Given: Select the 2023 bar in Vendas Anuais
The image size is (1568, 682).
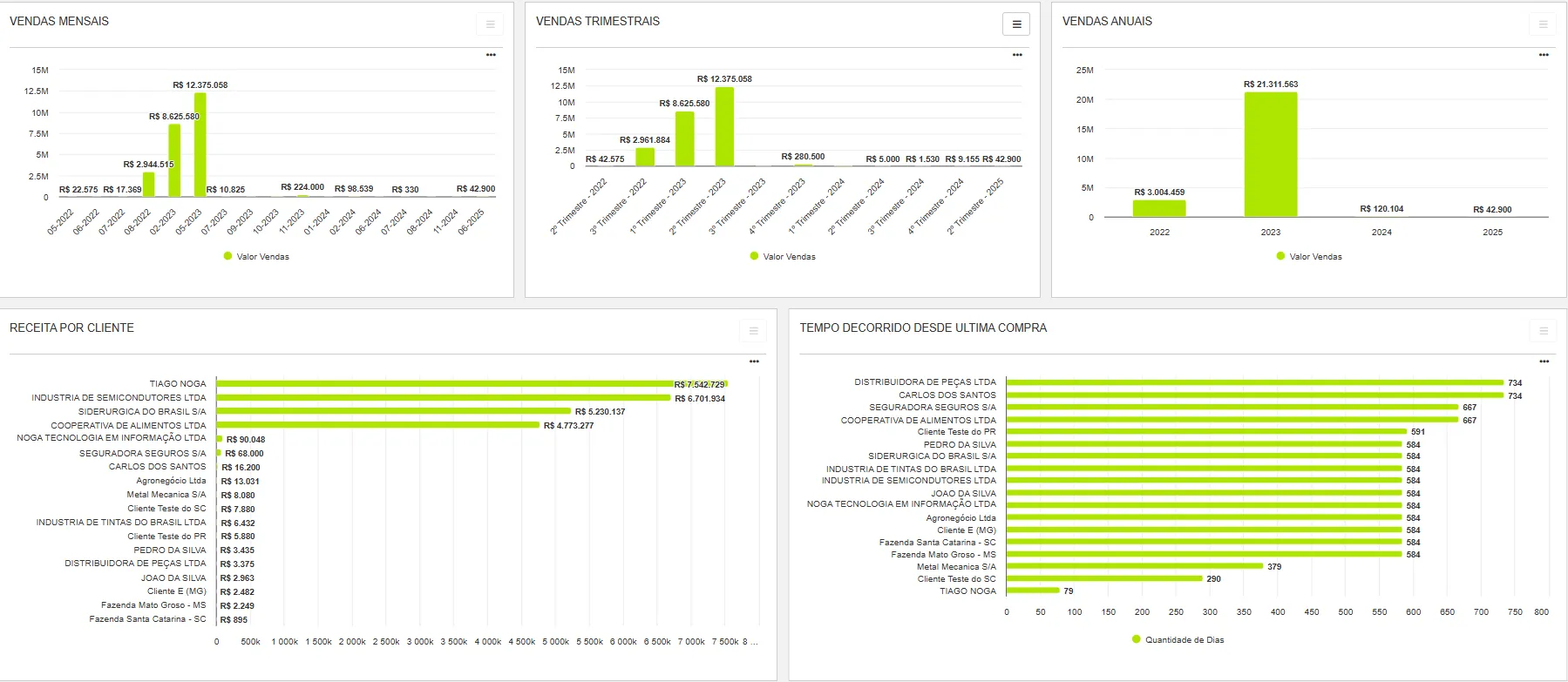Looking at the screenshot, I should pos(1270,154).
